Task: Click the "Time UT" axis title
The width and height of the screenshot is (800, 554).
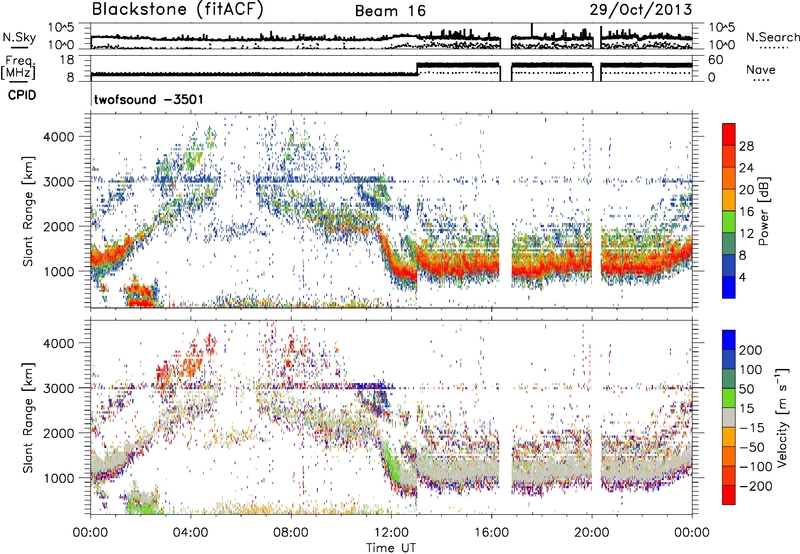Action: tap(391, 547)
